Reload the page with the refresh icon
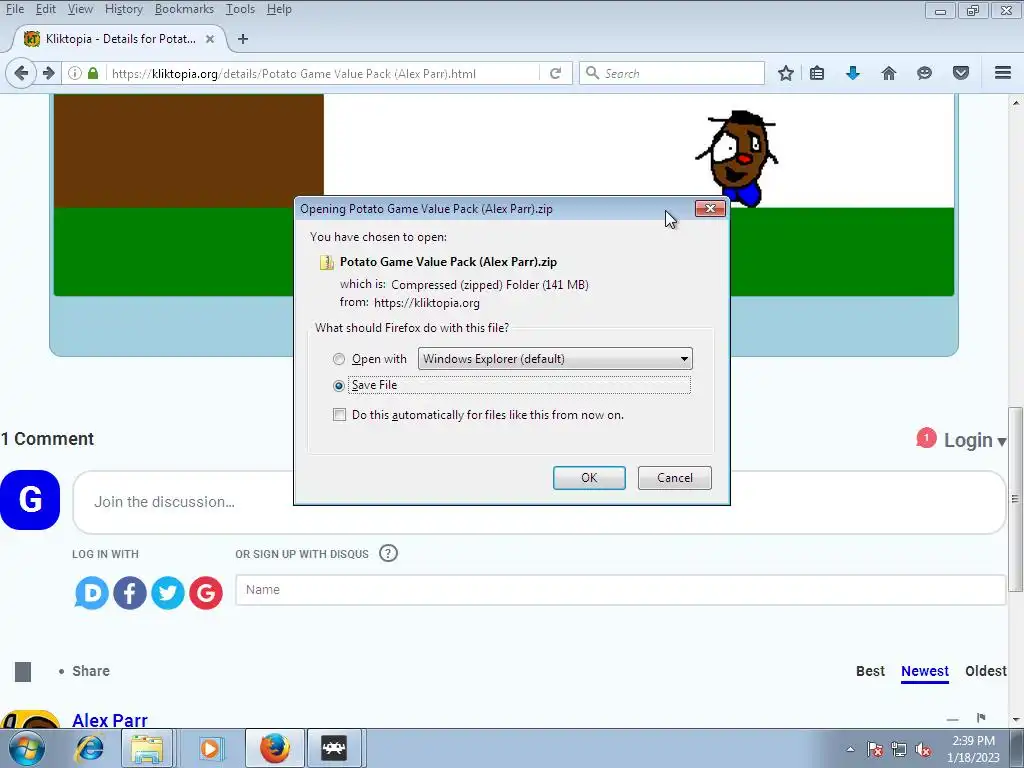The height and width of the screenshot is (768, 1024). [x=556, y=73]
